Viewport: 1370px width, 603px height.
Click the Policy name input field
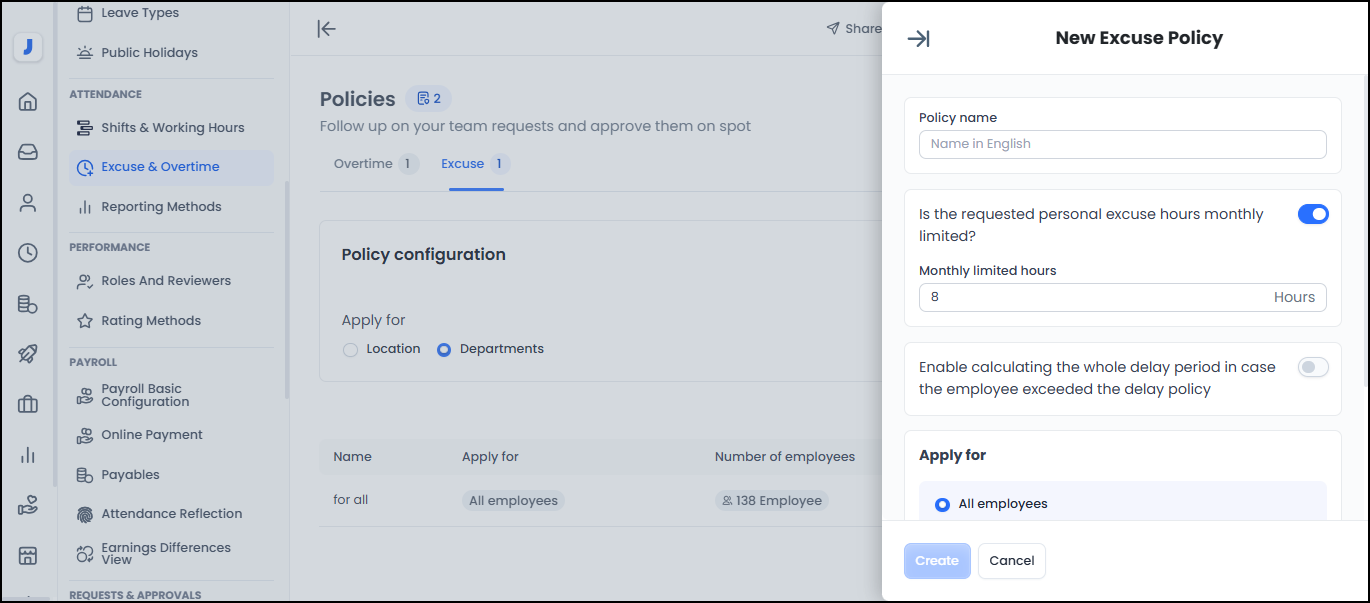(x=1121, y=144)
